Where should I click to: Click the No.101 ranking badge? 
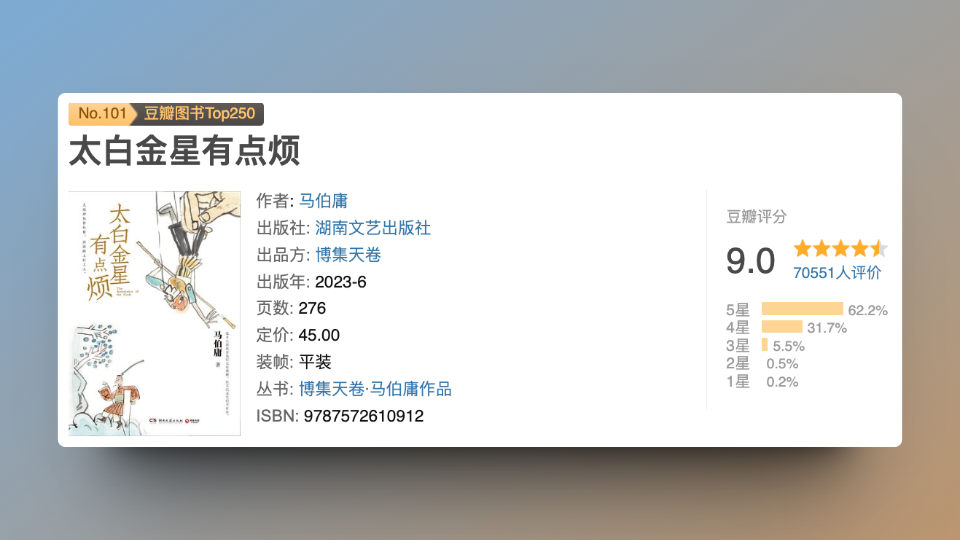[x=101, y=113]
